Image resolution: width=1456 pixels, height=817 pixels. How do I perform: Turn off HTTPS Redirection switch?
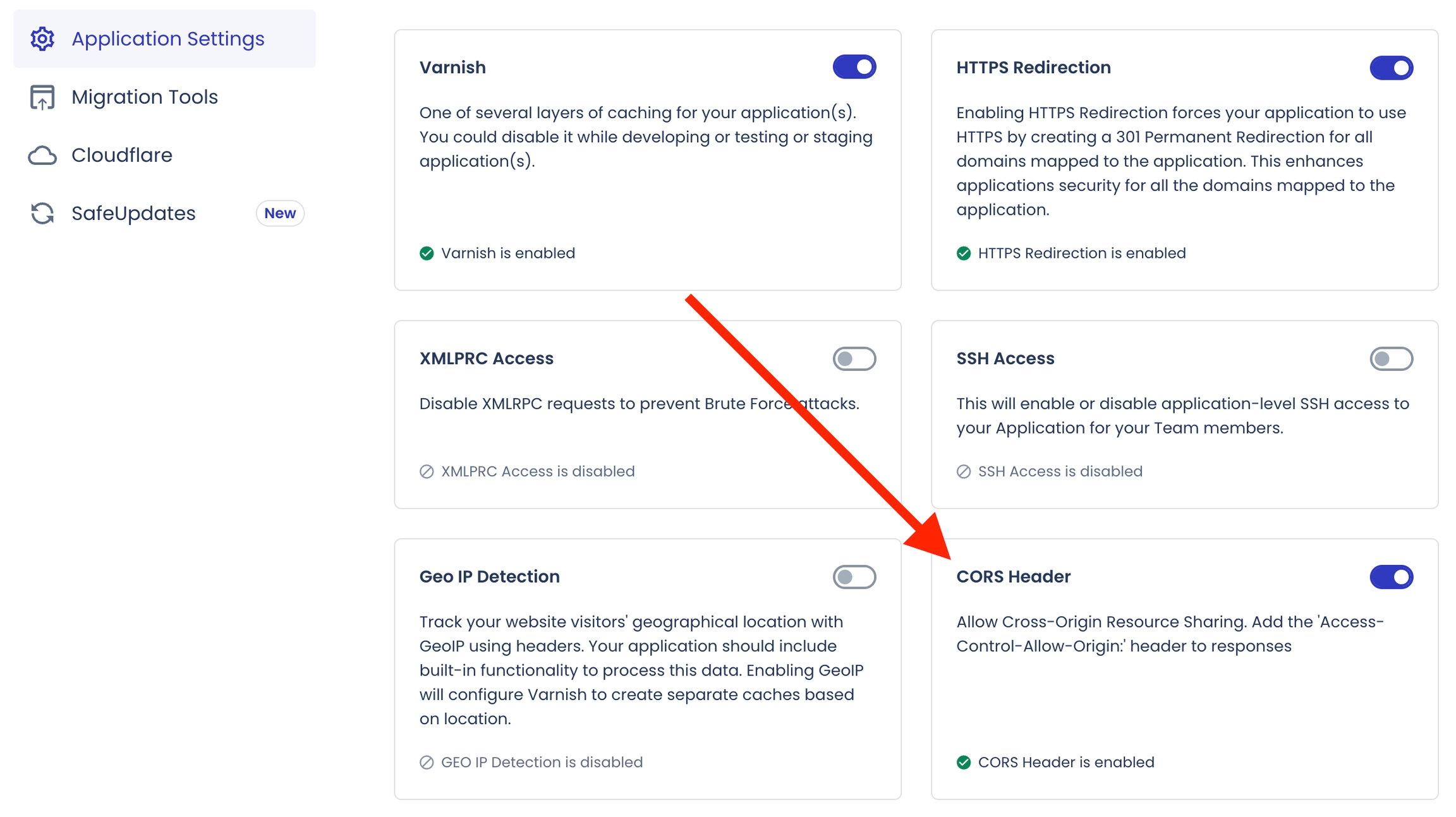tap(1391, 68)
